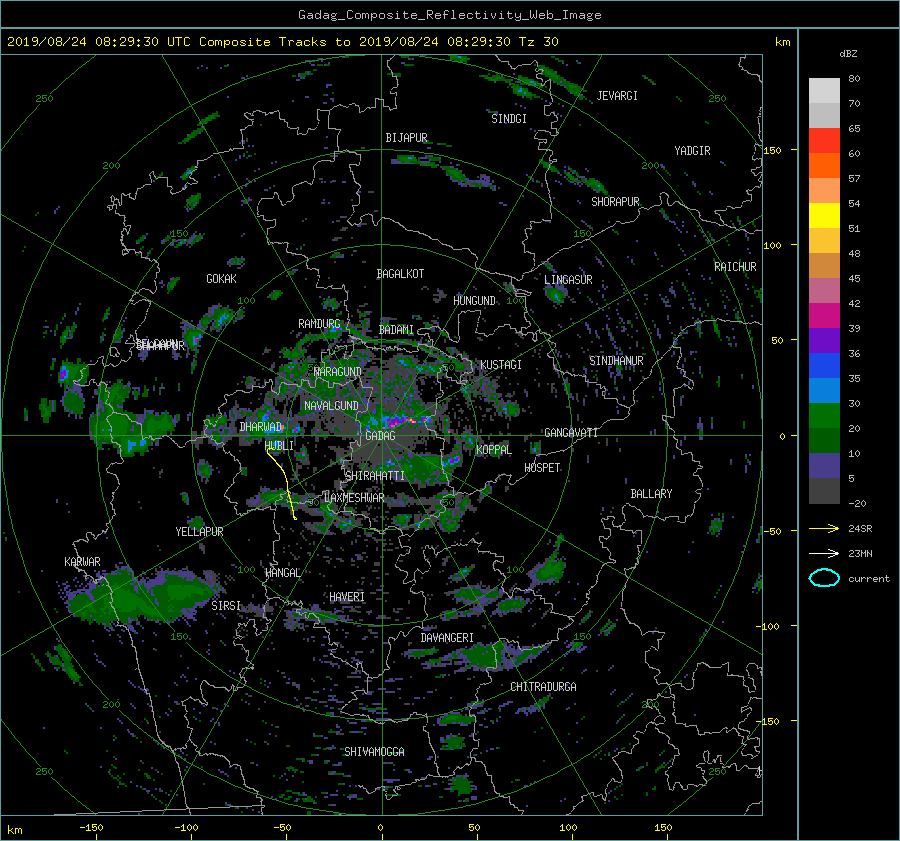Click the KOPPAL city label
Viewport: 900px width, 841px height.
tap(494, 450)
